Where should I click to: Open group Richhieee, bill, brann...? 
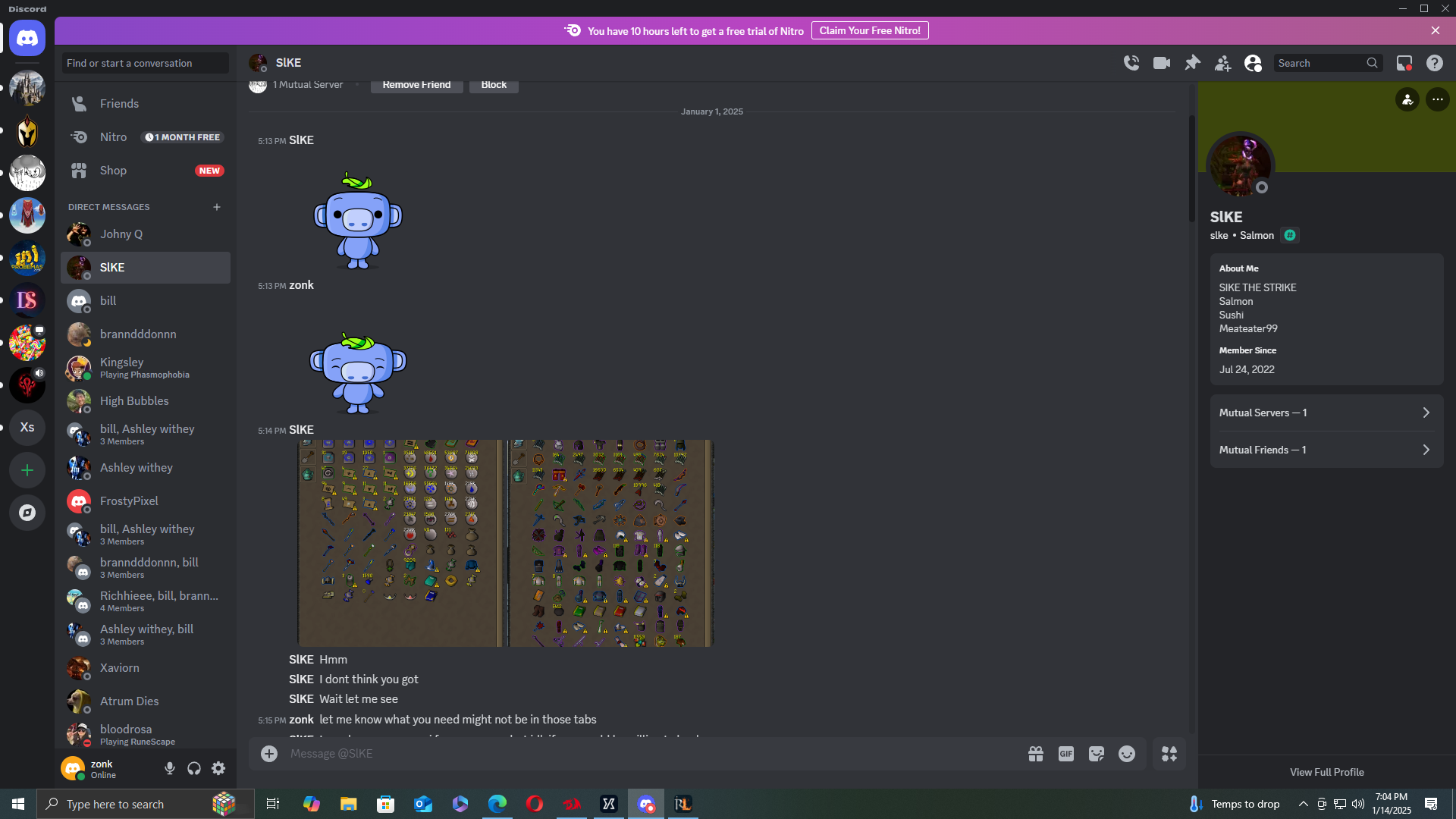[x=146, y=601]
